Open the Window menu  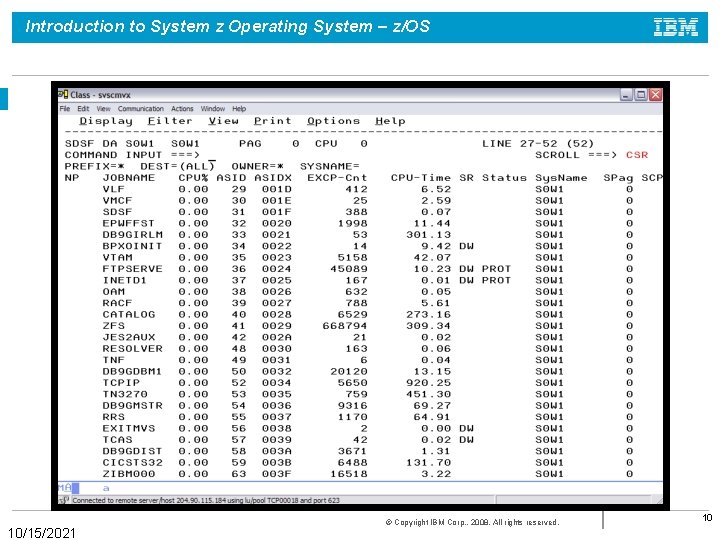[213, 109]
